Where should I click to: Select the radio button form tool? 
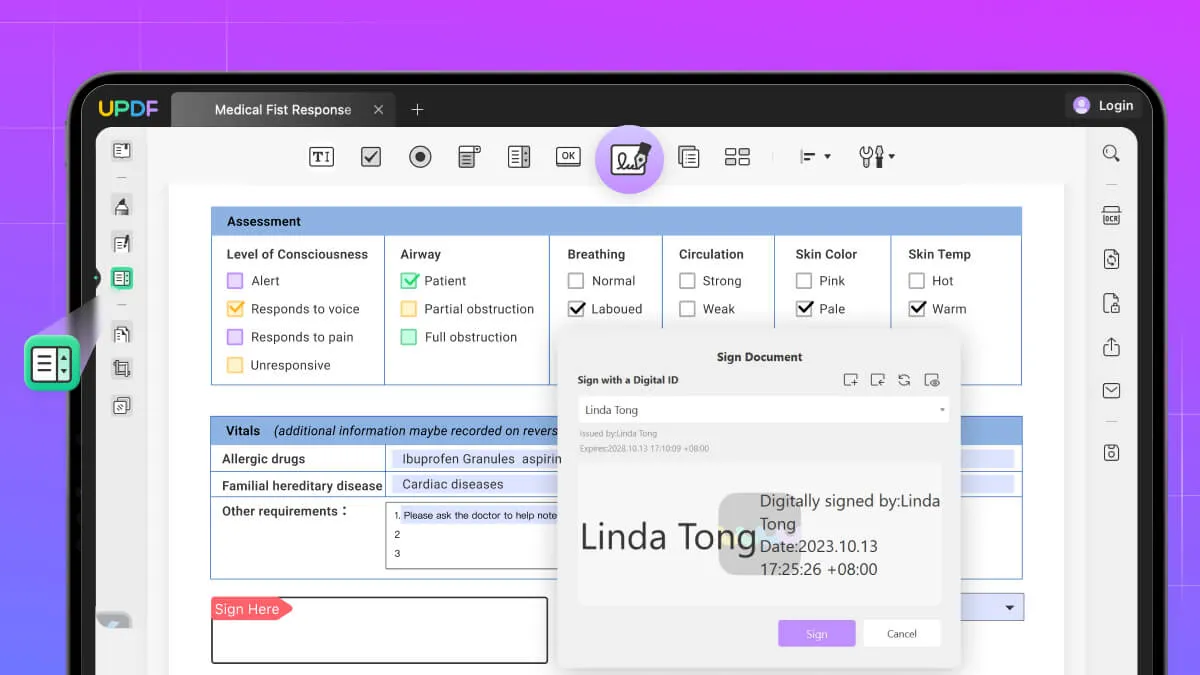point(420,157)
